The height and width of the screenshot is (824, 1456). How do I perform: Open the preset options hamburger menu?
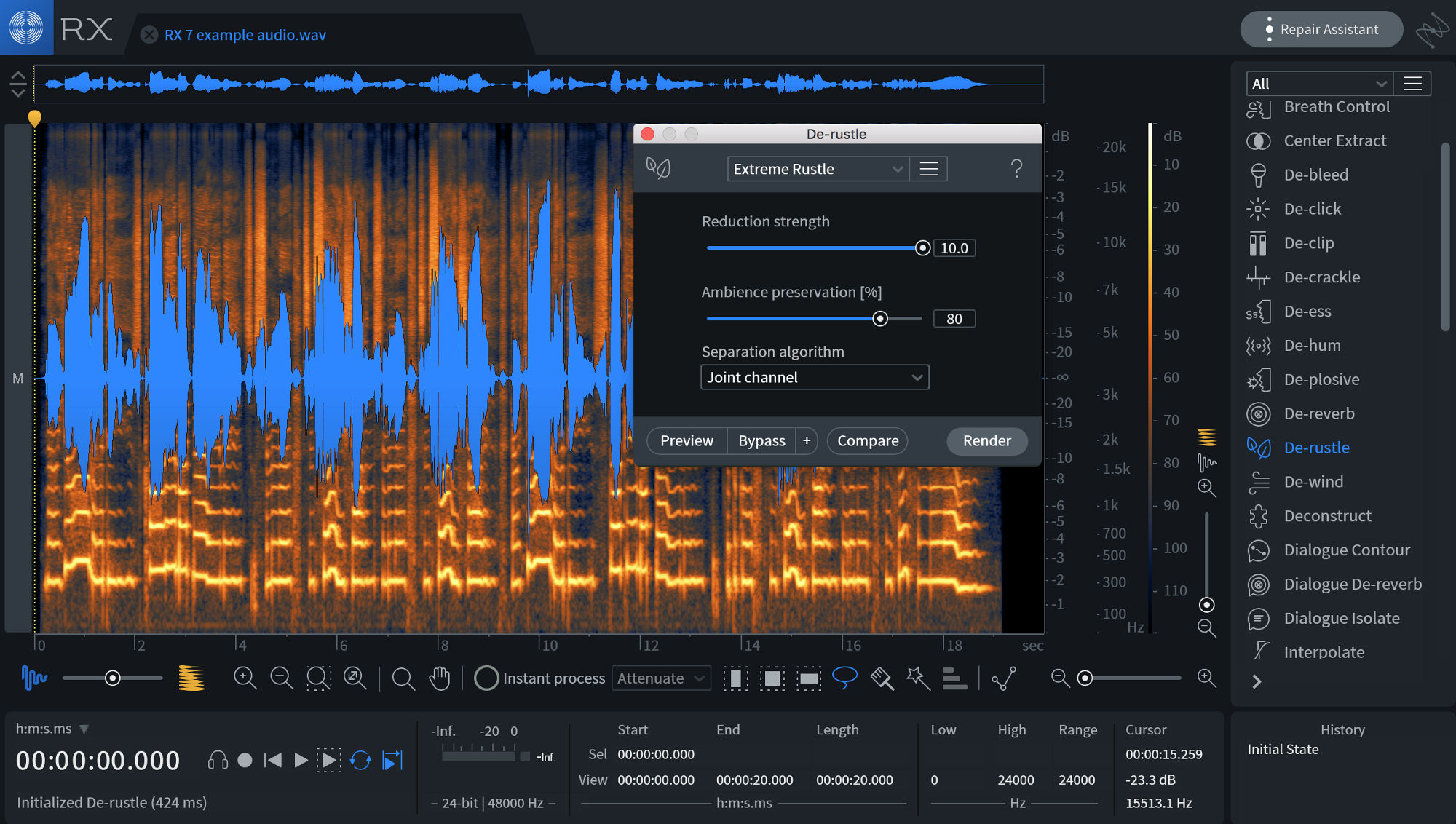[x=928, y=168]
